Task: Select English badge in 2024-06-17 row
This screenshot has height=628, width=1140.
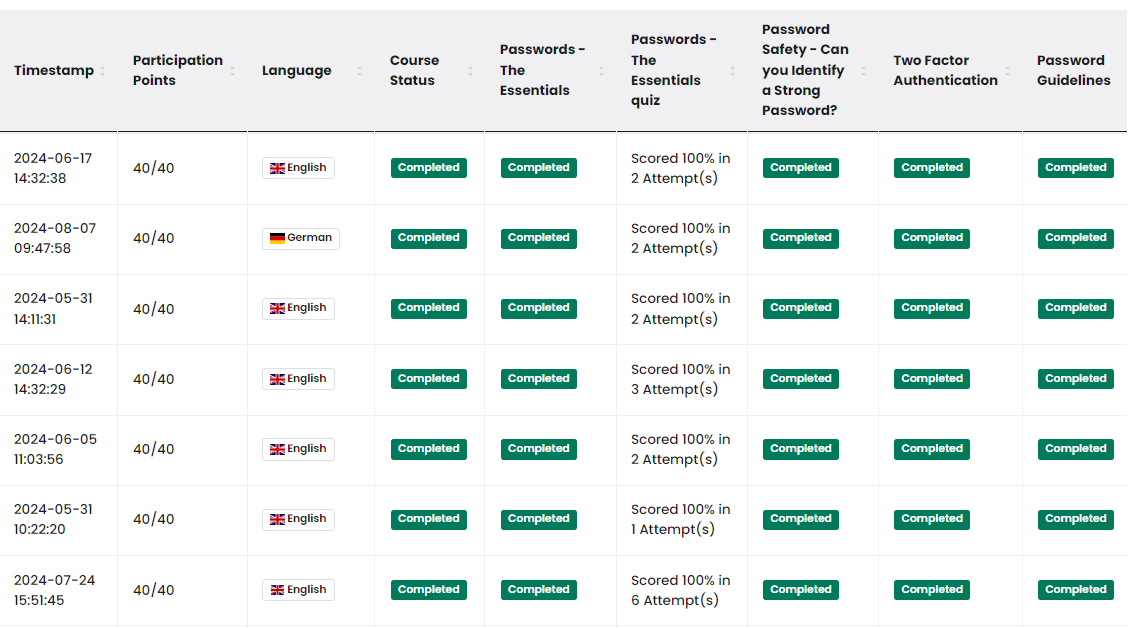Action: click(x=298, y=168)
